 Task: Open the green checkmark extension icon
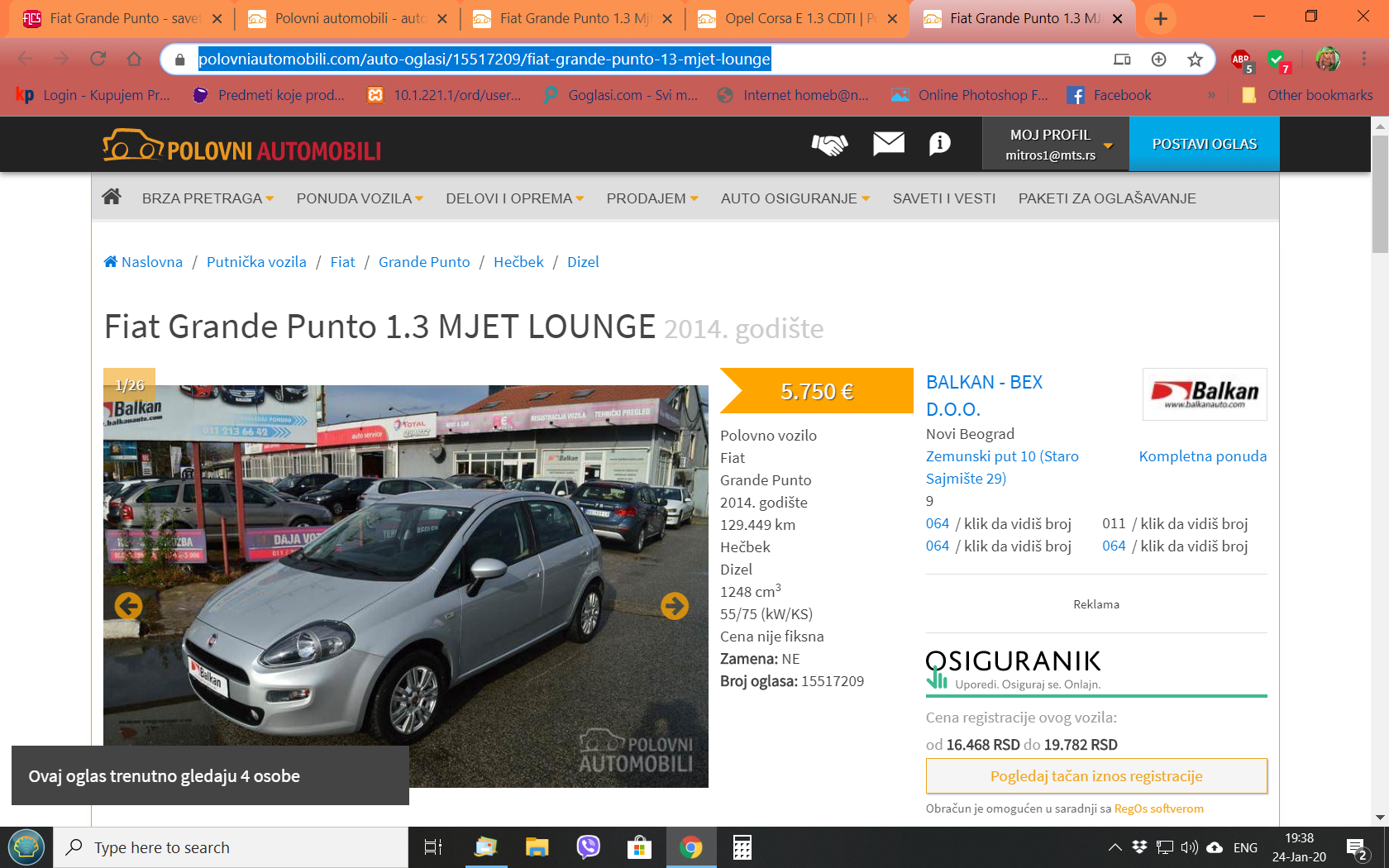1279,60
